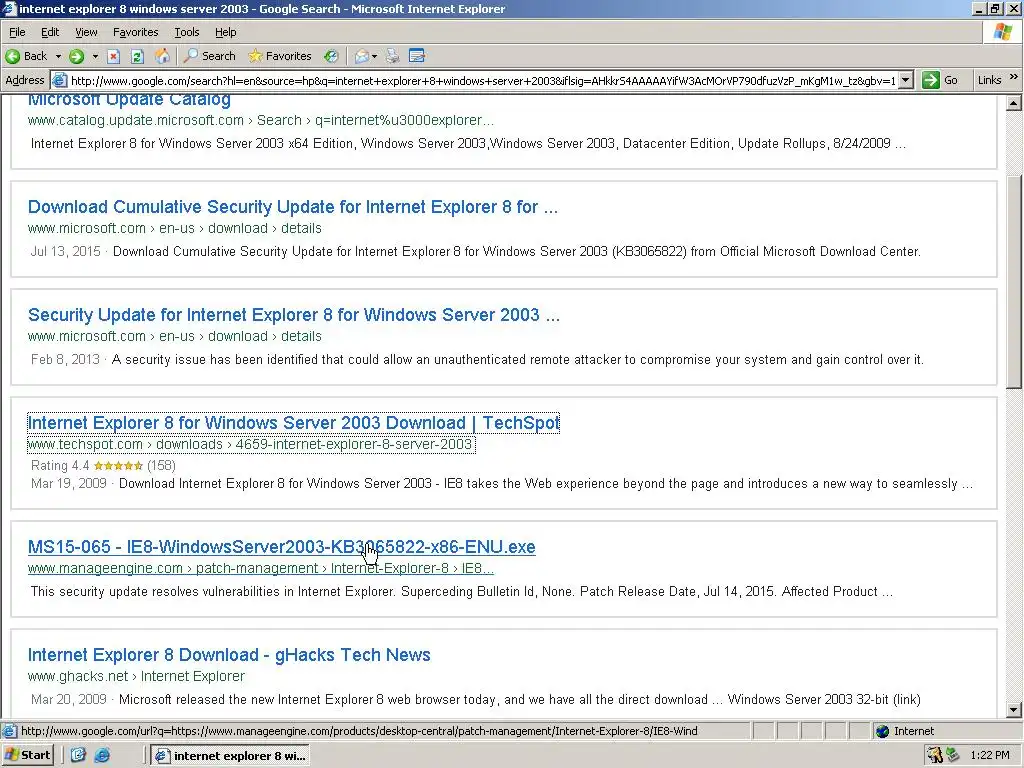
Task: Expand the Mail icon dropdown arrow
Action: pyautogui.click(x=374, y=56)
